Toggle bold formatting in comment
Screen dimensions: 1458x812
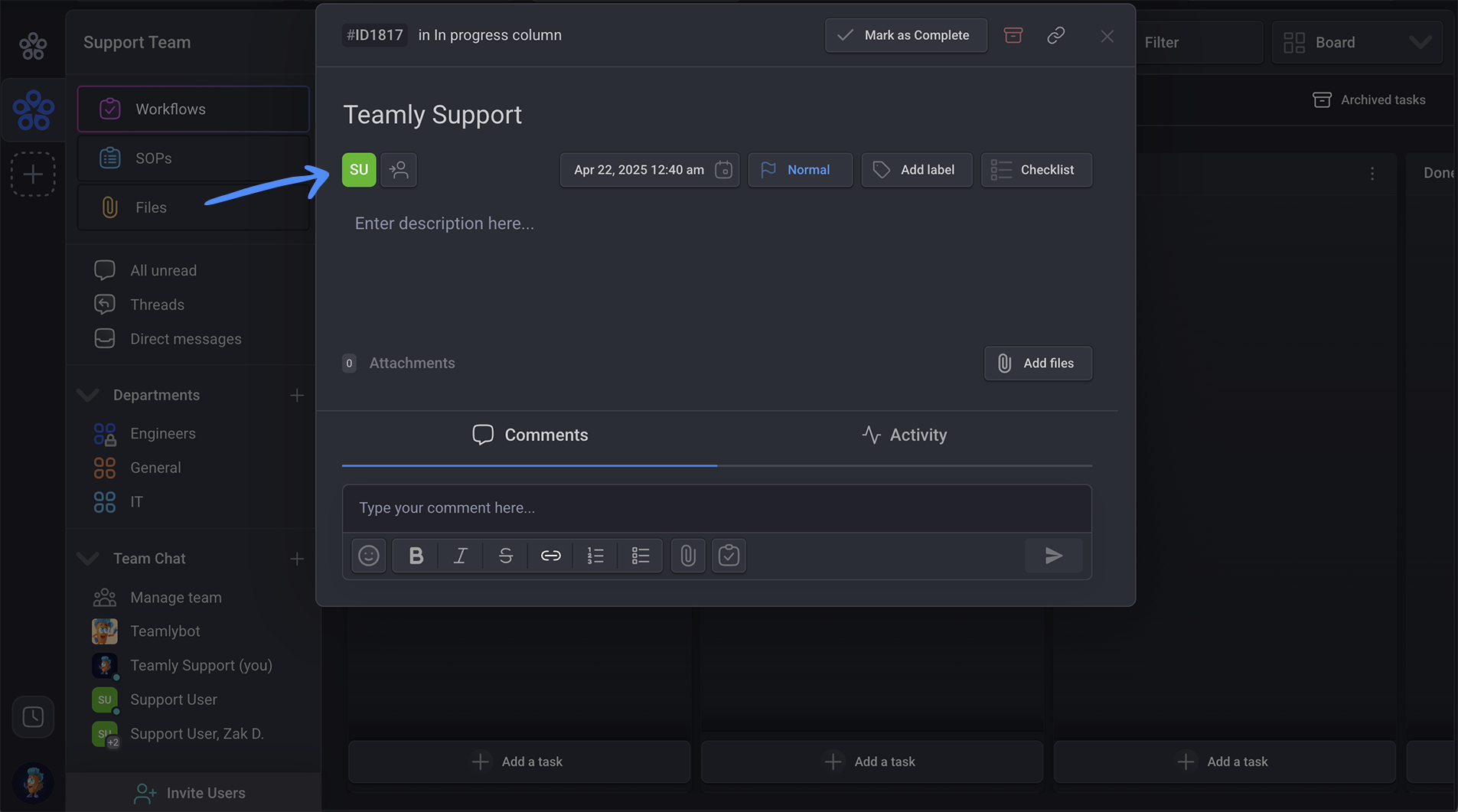coord(416,556)
